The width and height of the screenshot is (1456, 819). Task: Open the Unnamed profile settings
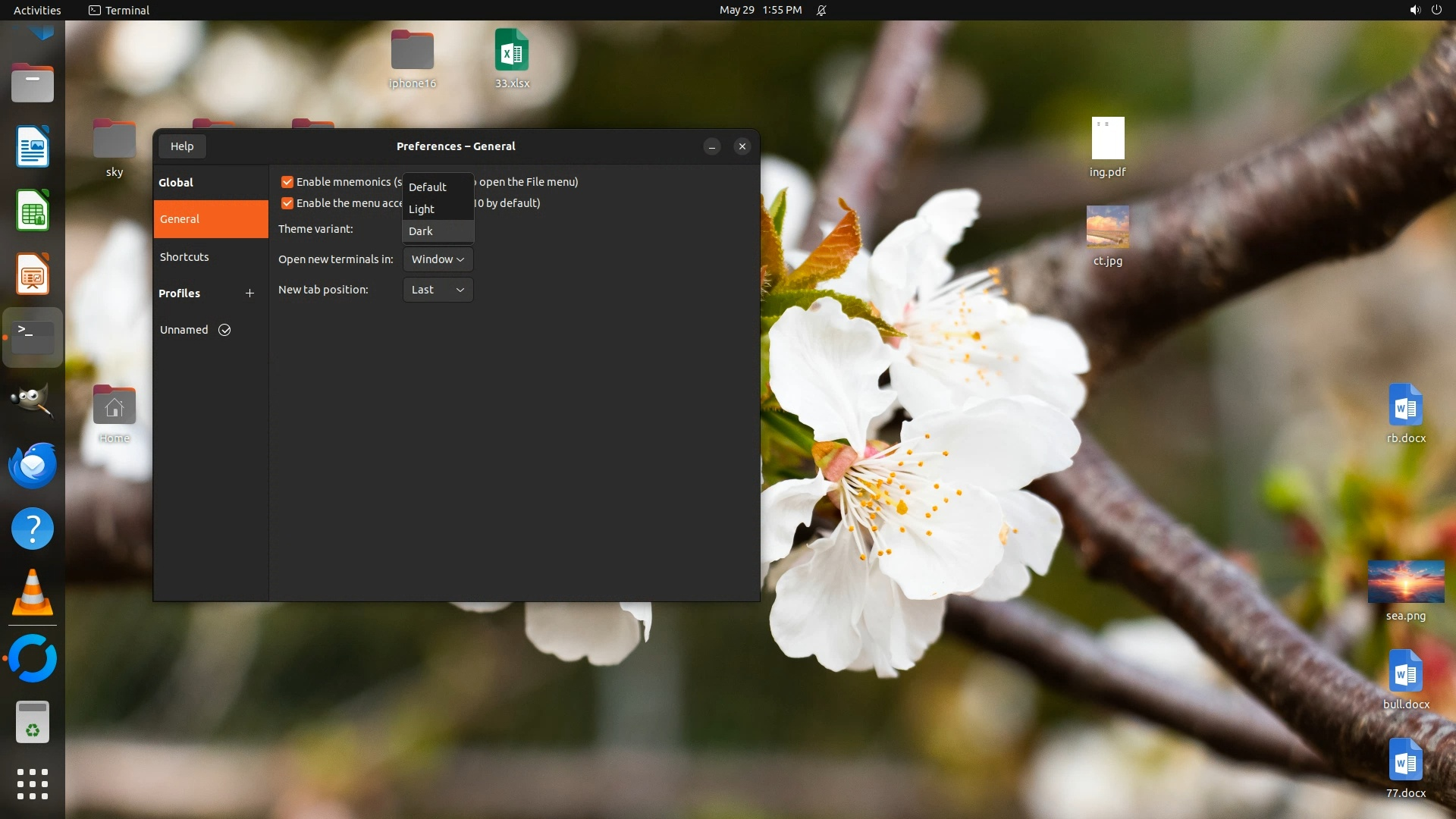pyautogui.click(x=184, y=330)
